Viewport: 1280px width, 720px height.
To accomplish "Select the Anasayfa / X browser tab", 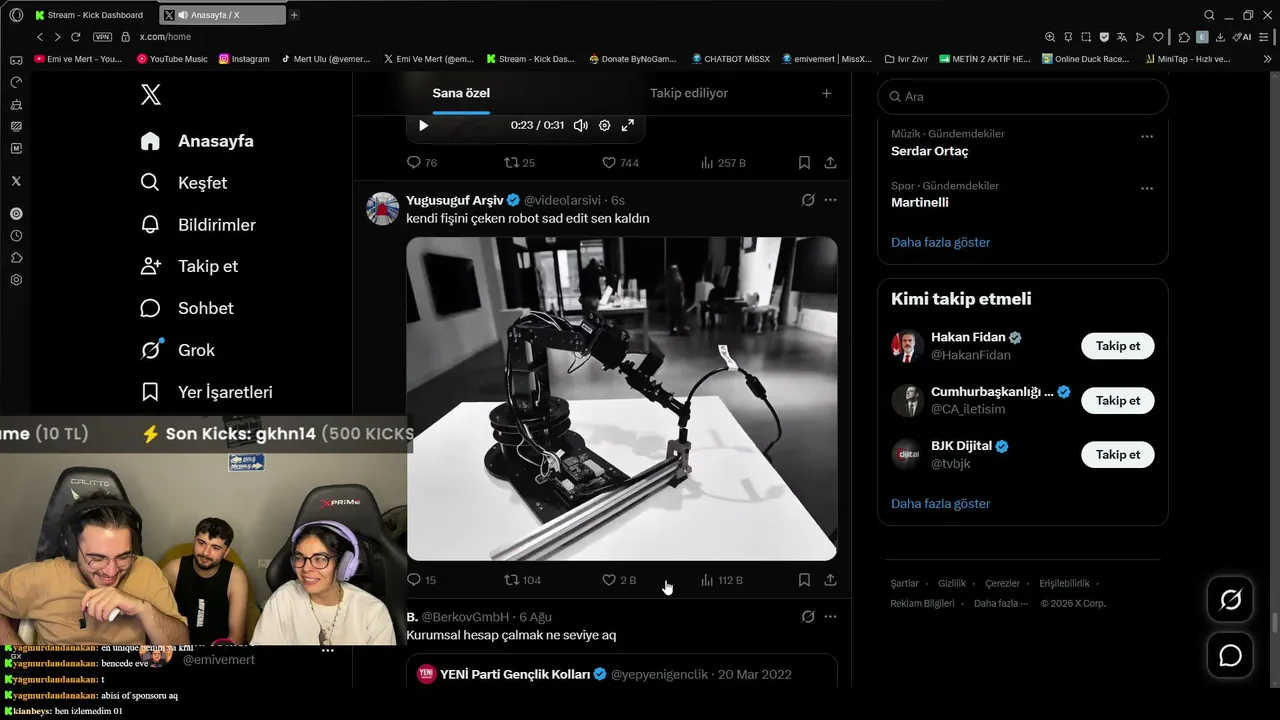I will pyautogui.click(x=222, y=15).
